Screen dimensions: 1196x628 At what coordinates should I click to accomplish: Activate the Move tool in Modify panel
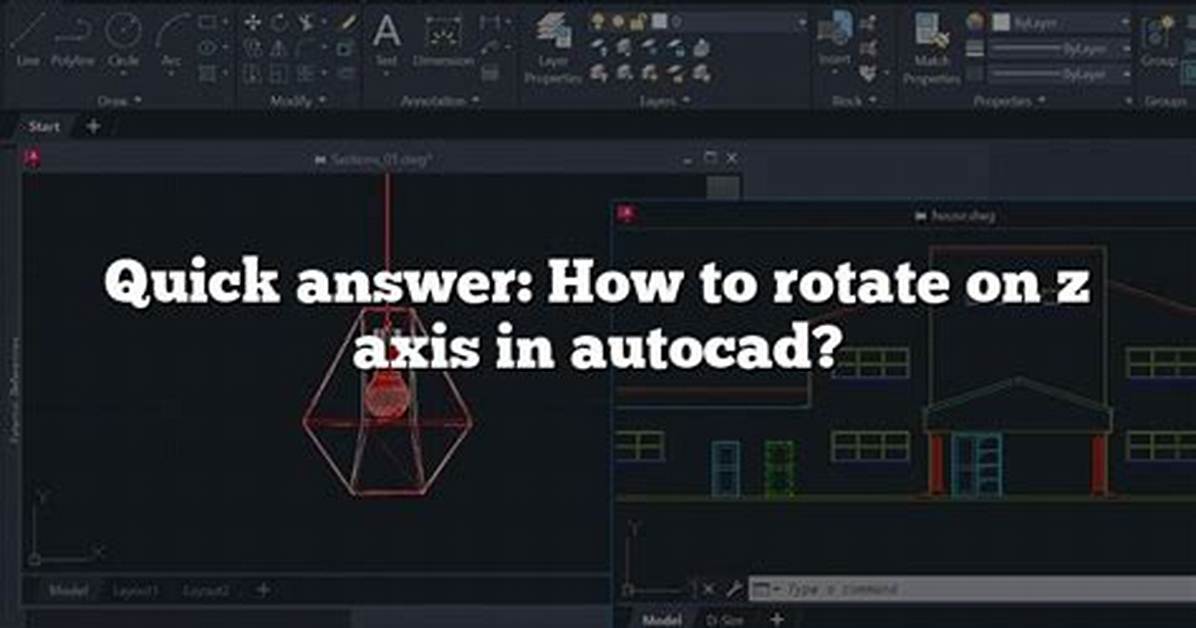[x=252, y=23]
